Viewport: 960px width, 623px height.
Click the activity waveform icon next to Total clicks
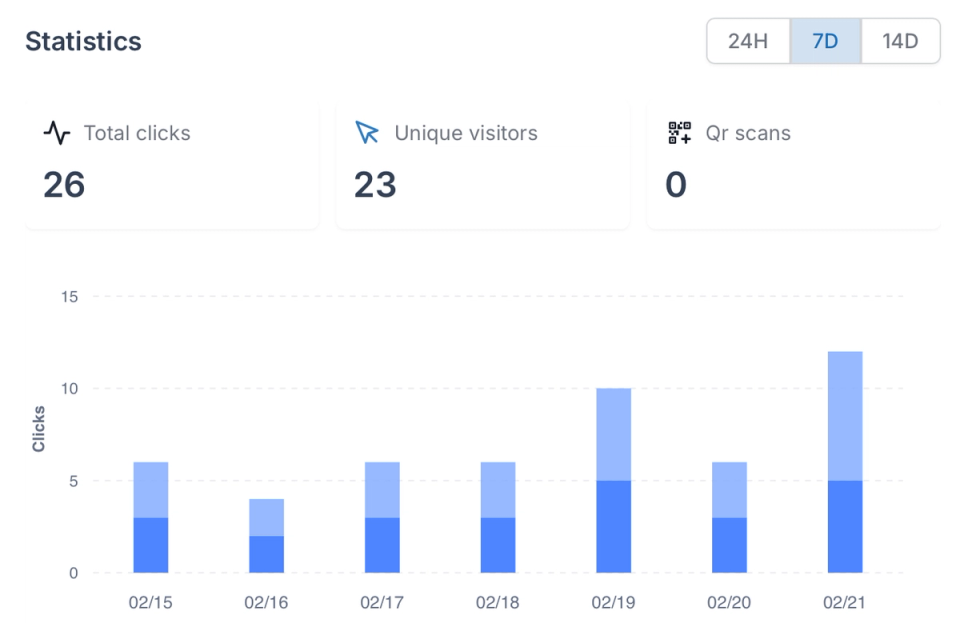[x=56, y=132]
